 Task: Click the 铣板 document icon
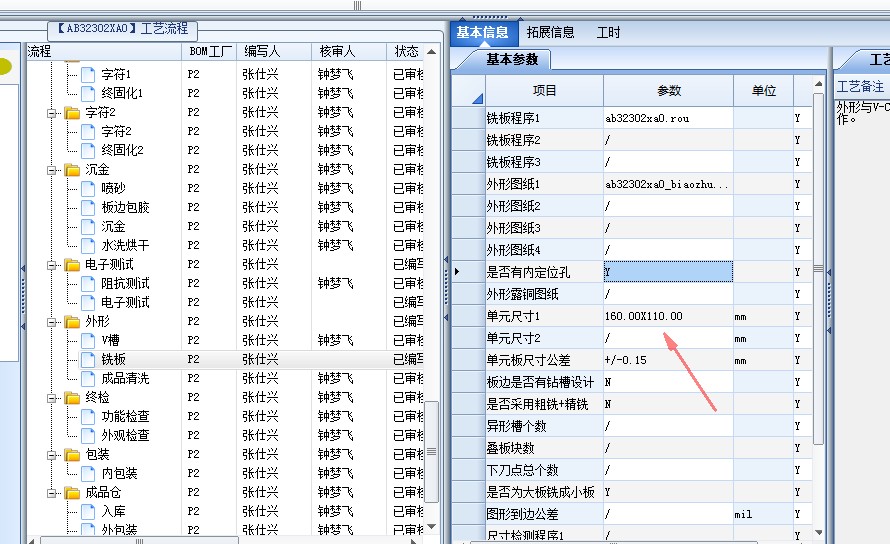(87, 359)
